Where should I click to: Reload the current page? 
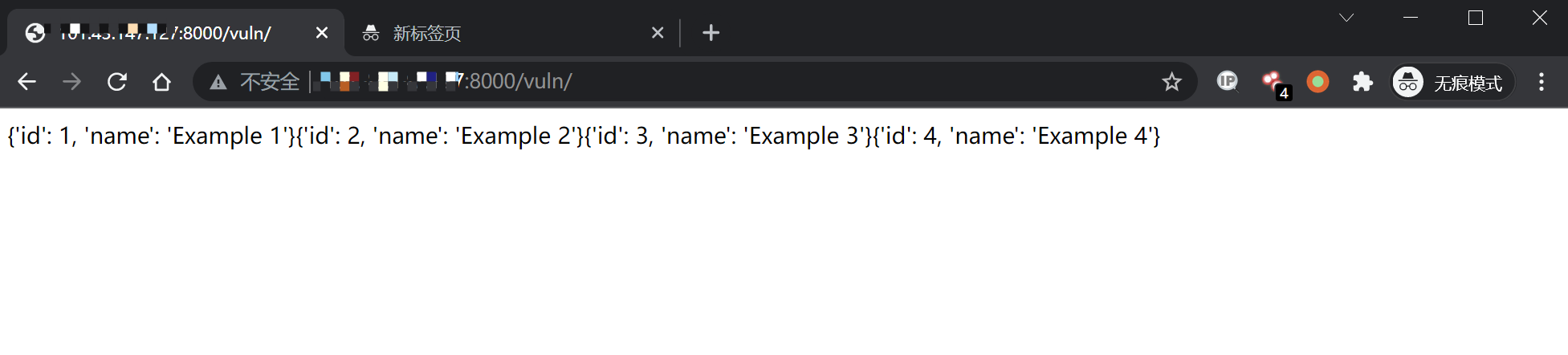[117, 82]
